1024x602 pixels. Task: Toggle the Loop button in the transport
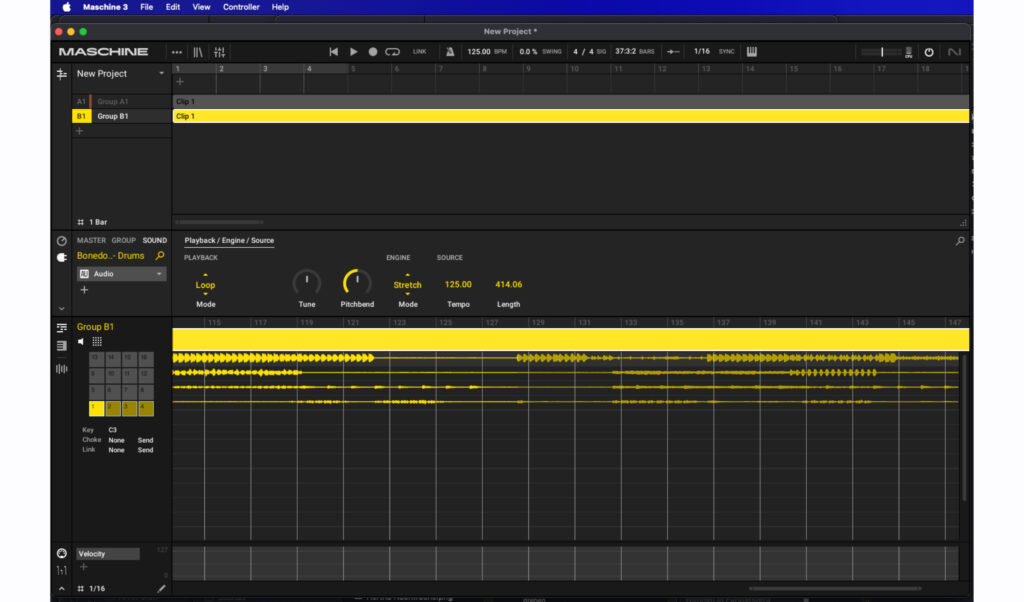[392, 52]
